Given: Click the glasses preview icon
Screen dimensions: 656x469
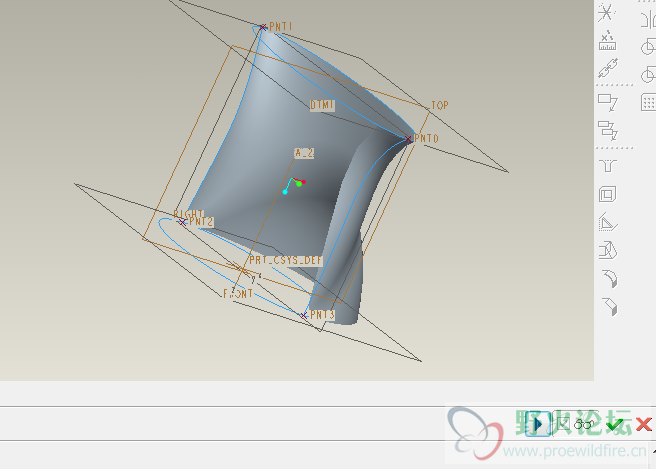Looking at the screenshot, I should tap(584, 424).
